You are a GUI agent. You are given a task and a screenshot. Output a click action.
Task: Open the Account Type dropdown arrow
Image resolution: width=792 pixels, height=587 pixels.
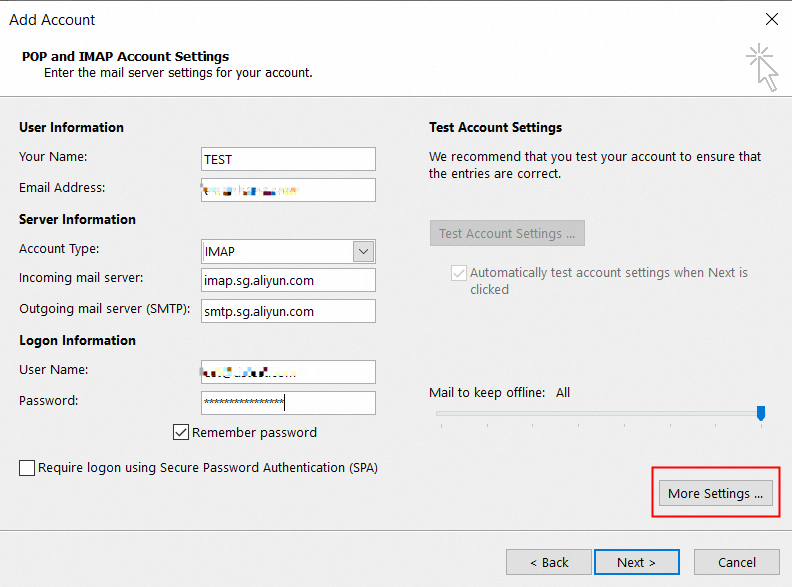[364, 252]
